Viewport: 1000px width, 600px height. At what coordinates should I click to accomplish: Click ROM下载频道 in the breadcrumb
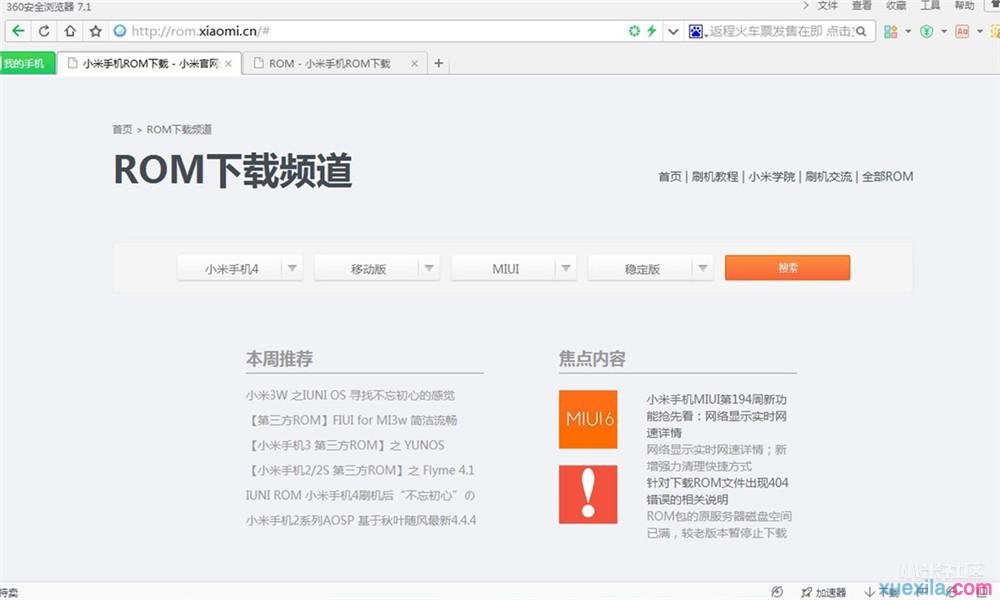coord(179,129)
